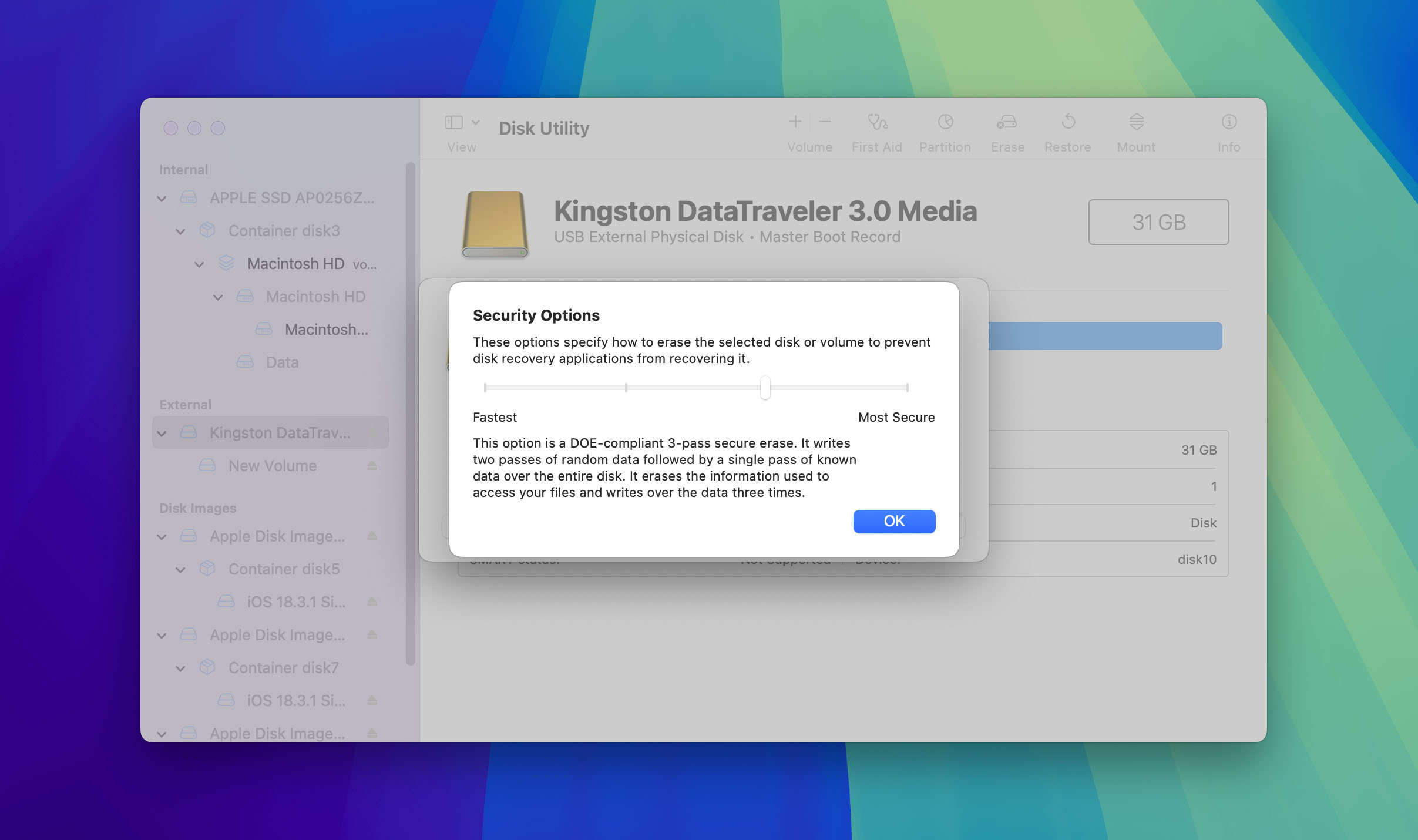Open the Partition tool
1418x840 pixels.
945,122
